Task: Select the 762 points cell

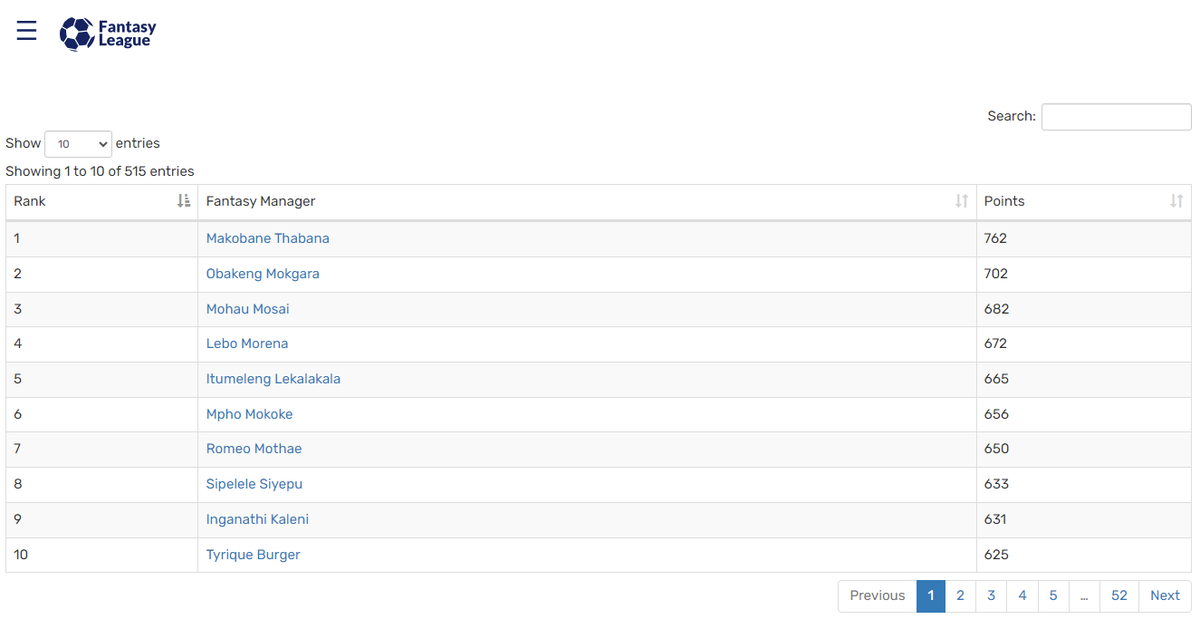Action: 1084,238
